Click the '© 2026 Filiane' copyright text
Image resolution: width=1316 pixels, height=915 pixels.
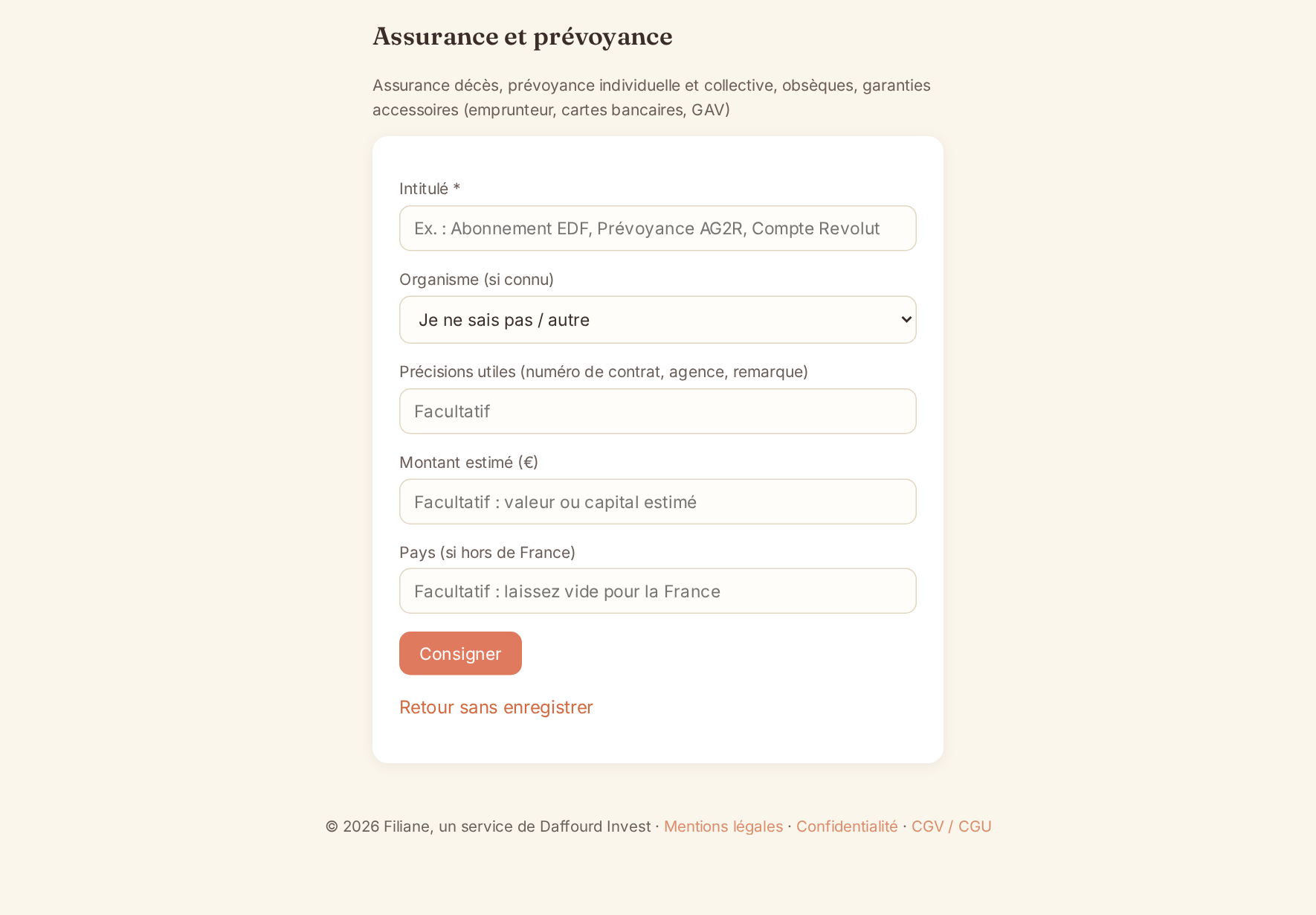378,826
